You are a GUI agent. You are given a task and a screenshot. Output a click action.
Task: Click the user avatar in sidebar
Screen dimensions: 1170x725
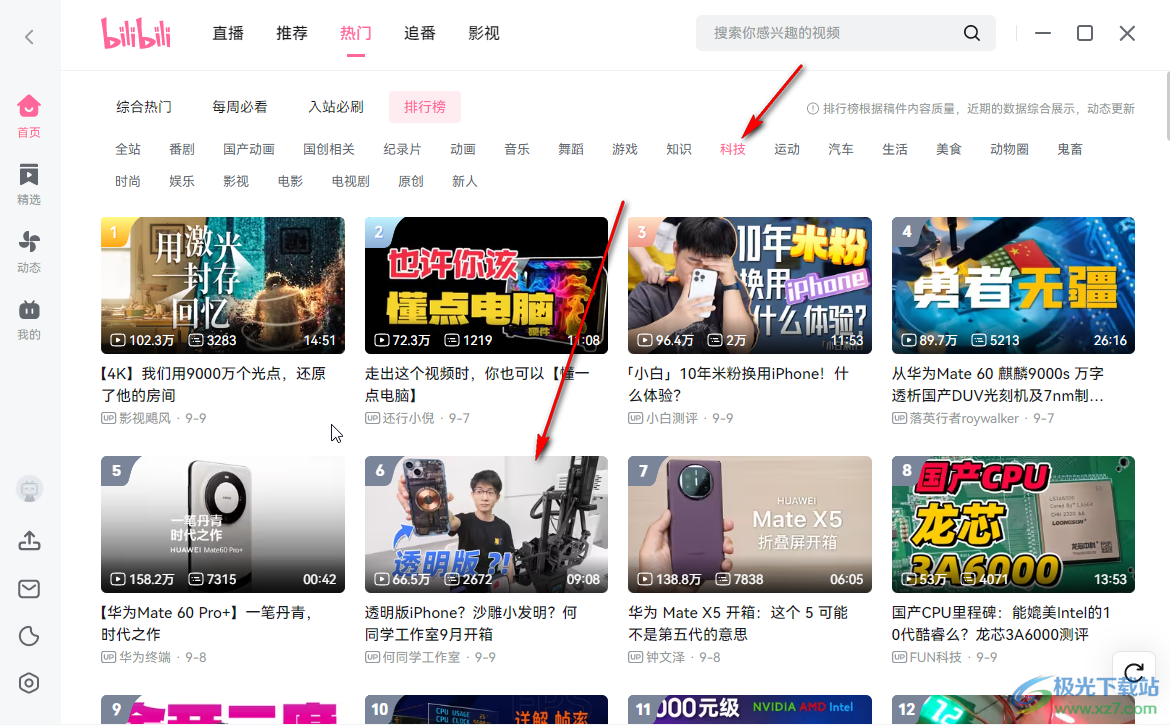point(29,489)
